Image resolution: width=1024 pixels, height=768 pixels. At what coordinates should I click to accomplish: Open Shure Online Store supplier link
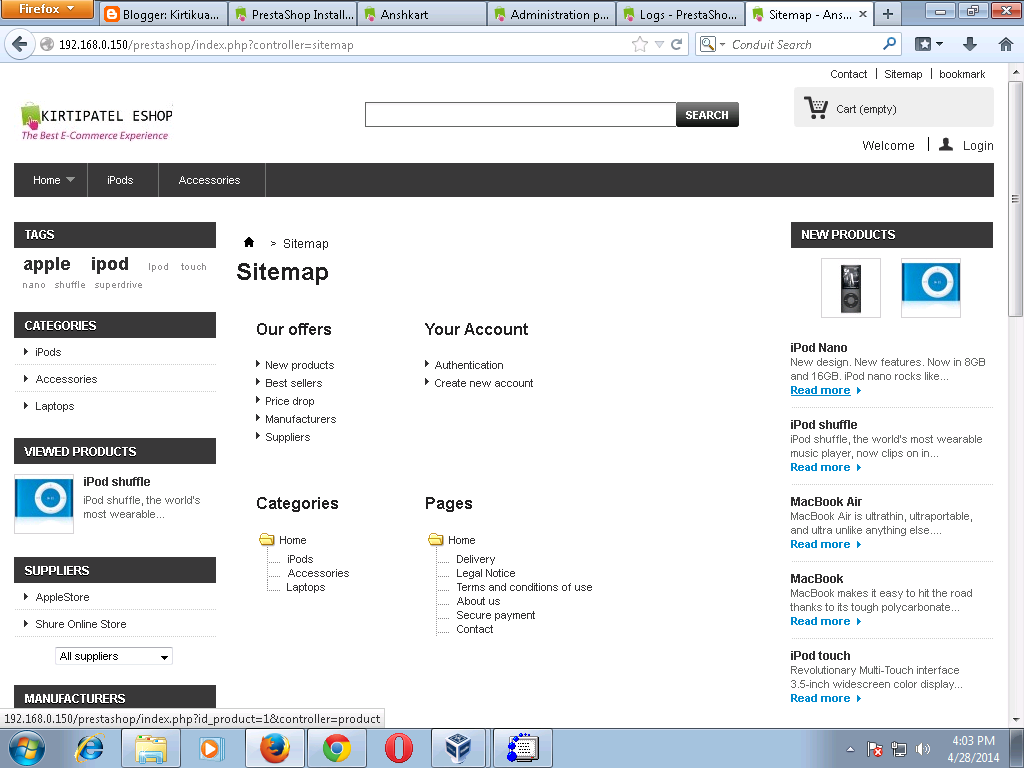(x=81, y=624)
